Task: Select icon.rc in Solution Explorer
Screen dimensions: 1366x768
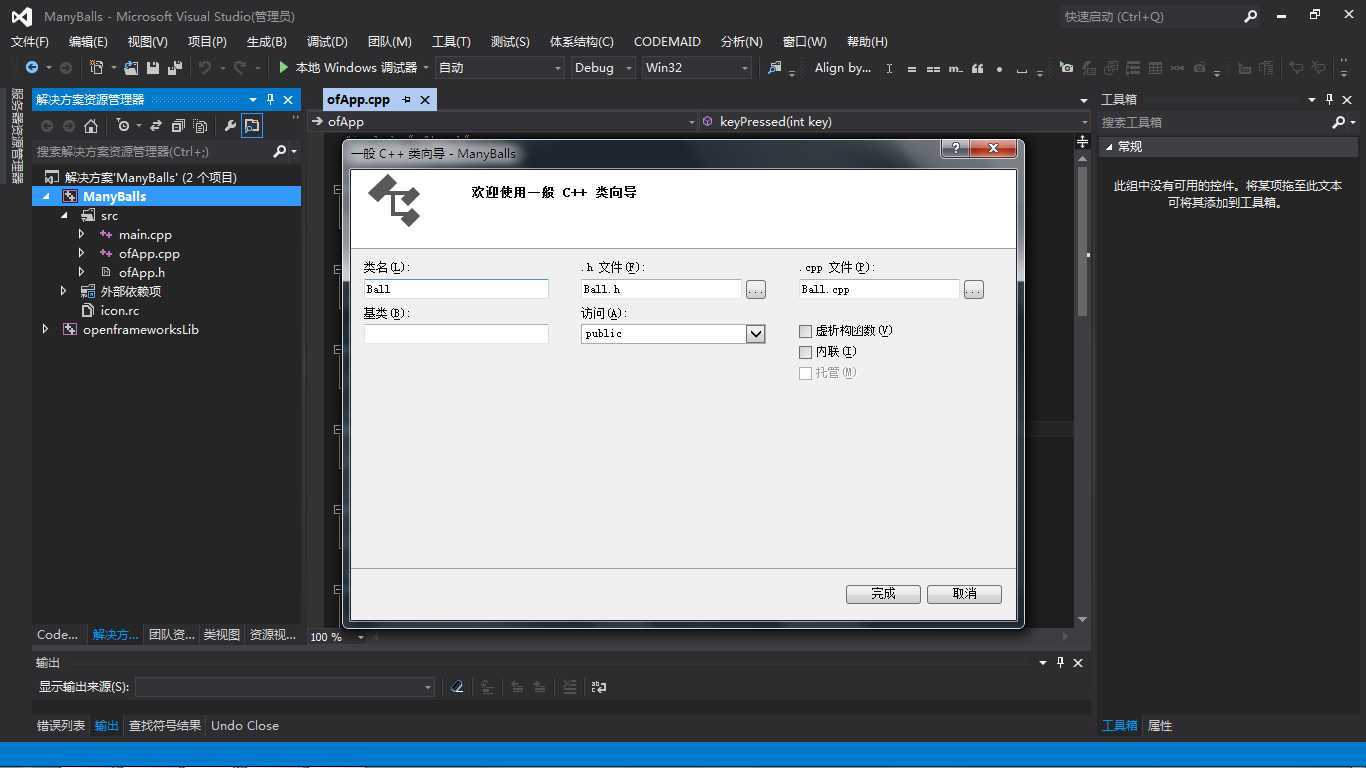Action: point(120,310)
